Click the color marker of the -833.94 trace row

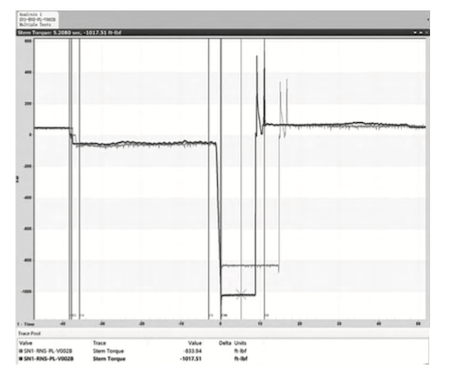click(21, 351)
